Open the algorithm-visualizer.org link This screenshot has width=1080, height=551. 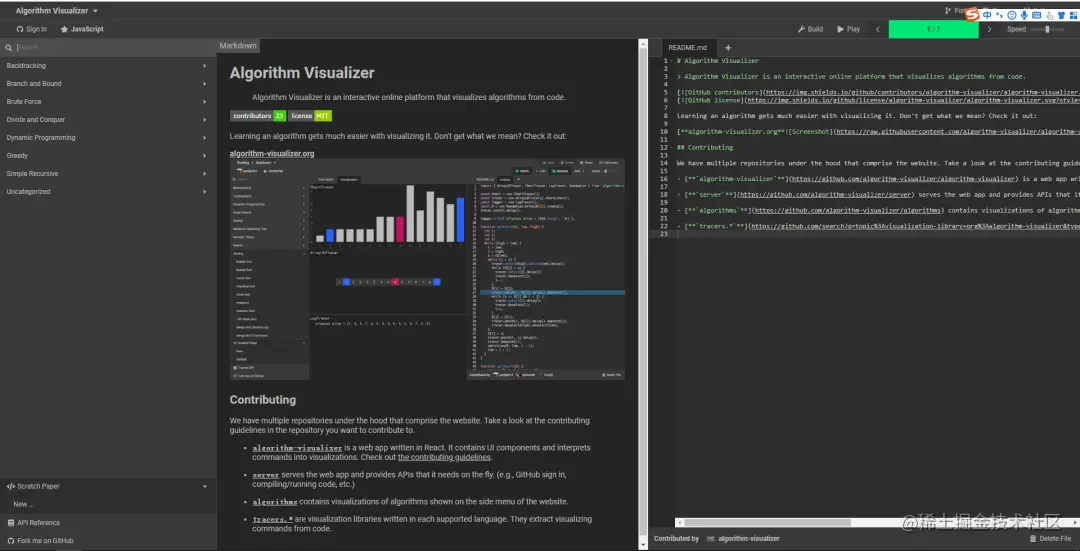(271, 154)
